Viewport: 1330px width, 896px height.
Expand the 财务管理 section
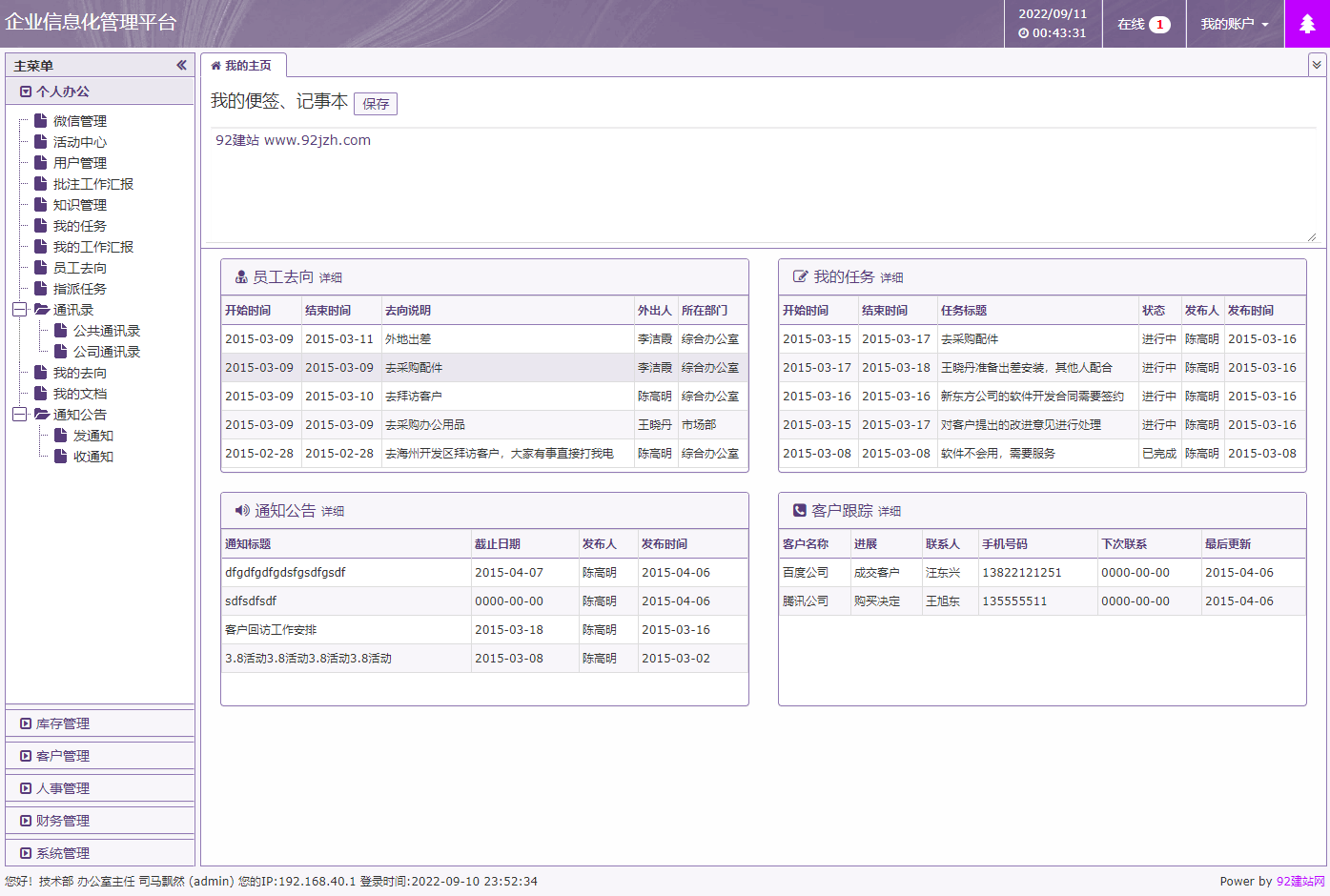tap(100, 821)
